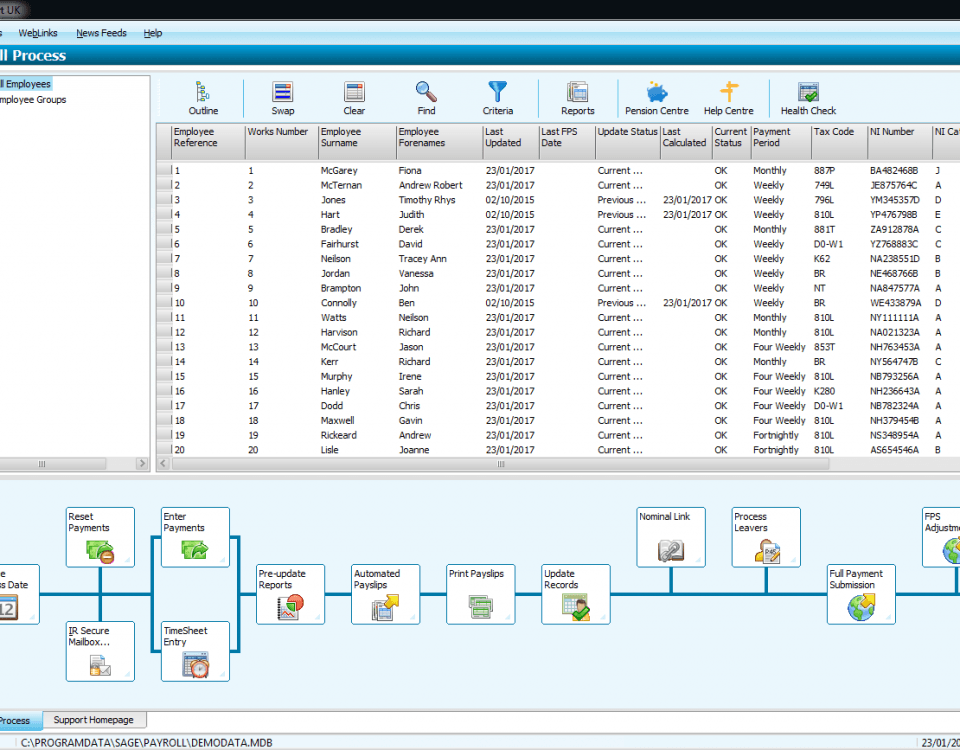
Task: Click the employee grid horizontal scrollbar thumb
Action: [x=501, y=464]
